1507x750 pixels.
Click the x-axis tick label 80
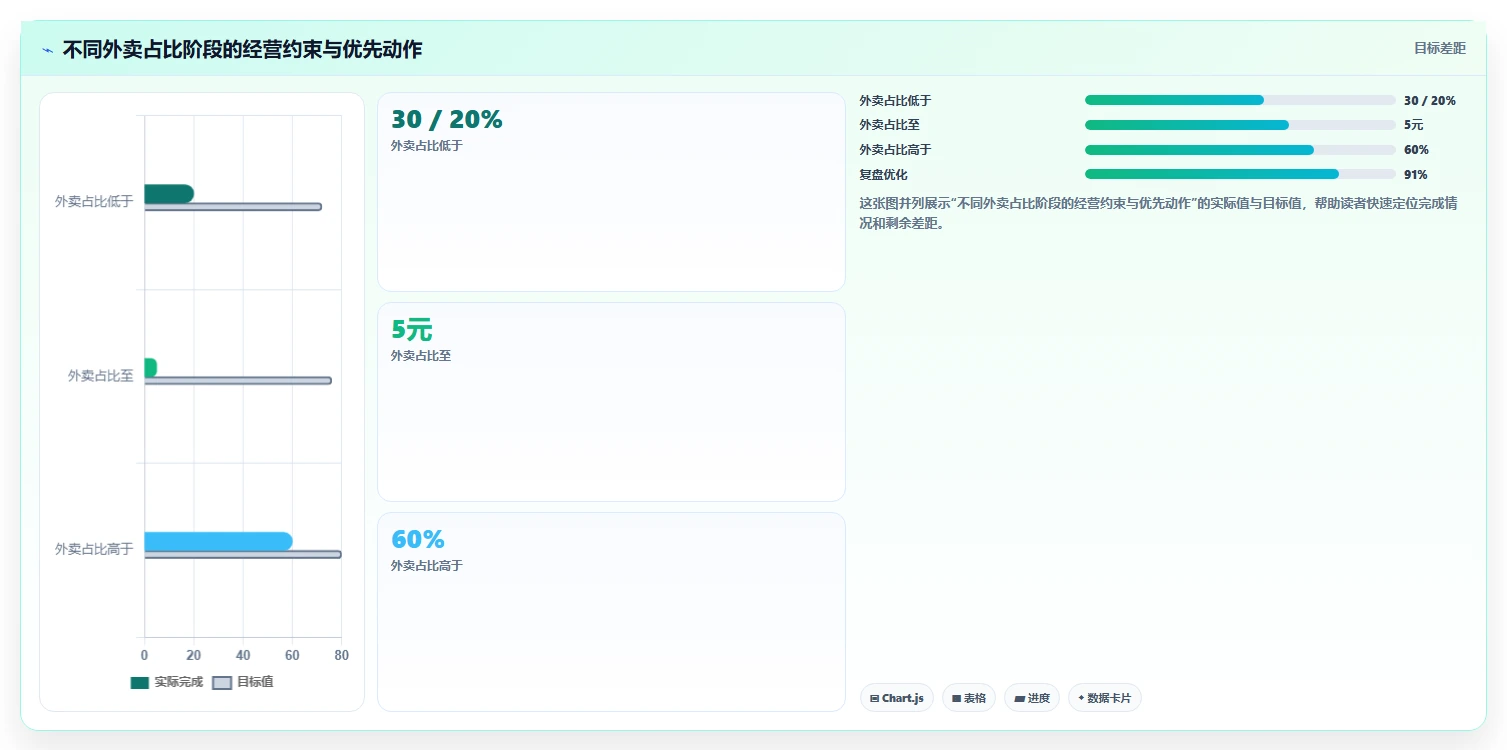[341, 655]
